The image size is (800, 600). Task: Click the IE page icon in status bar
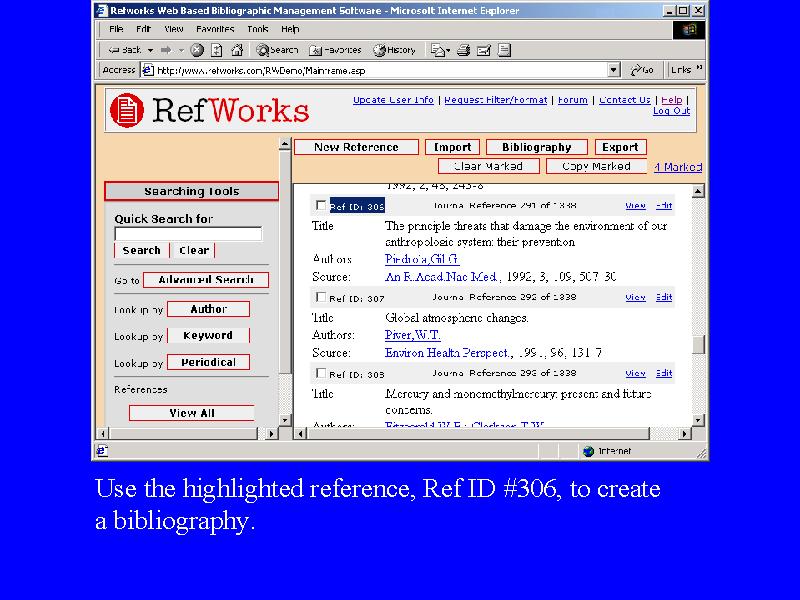click(x=102, y=451)
